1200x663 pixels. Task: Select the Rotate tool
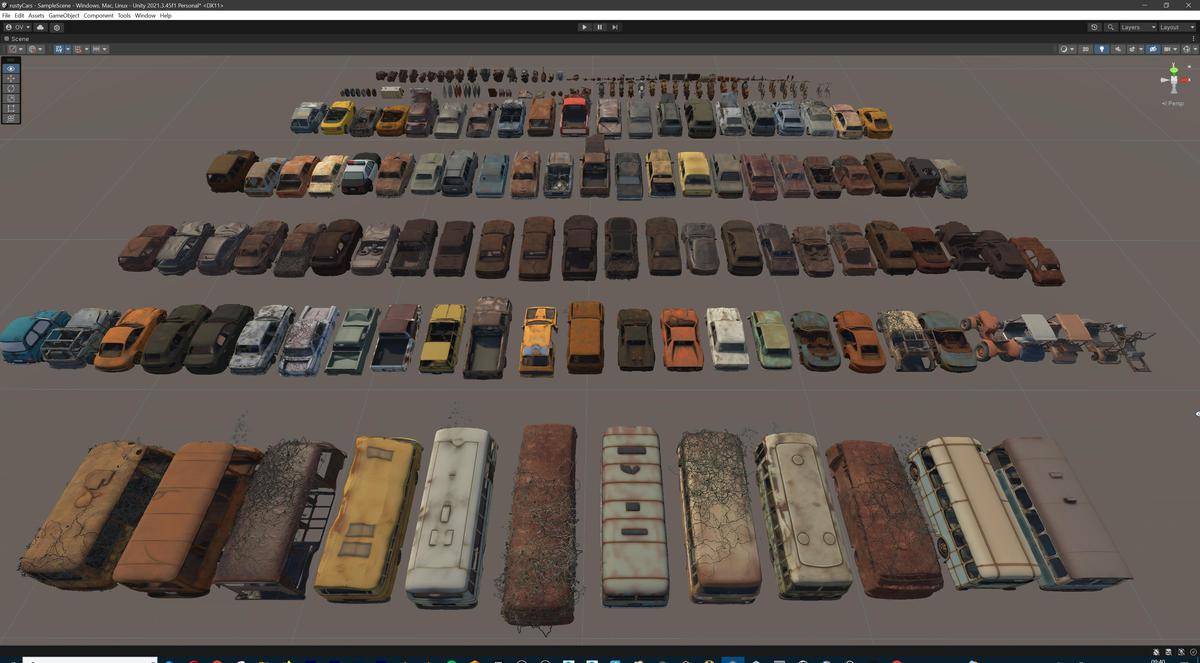tap(10, 89)
